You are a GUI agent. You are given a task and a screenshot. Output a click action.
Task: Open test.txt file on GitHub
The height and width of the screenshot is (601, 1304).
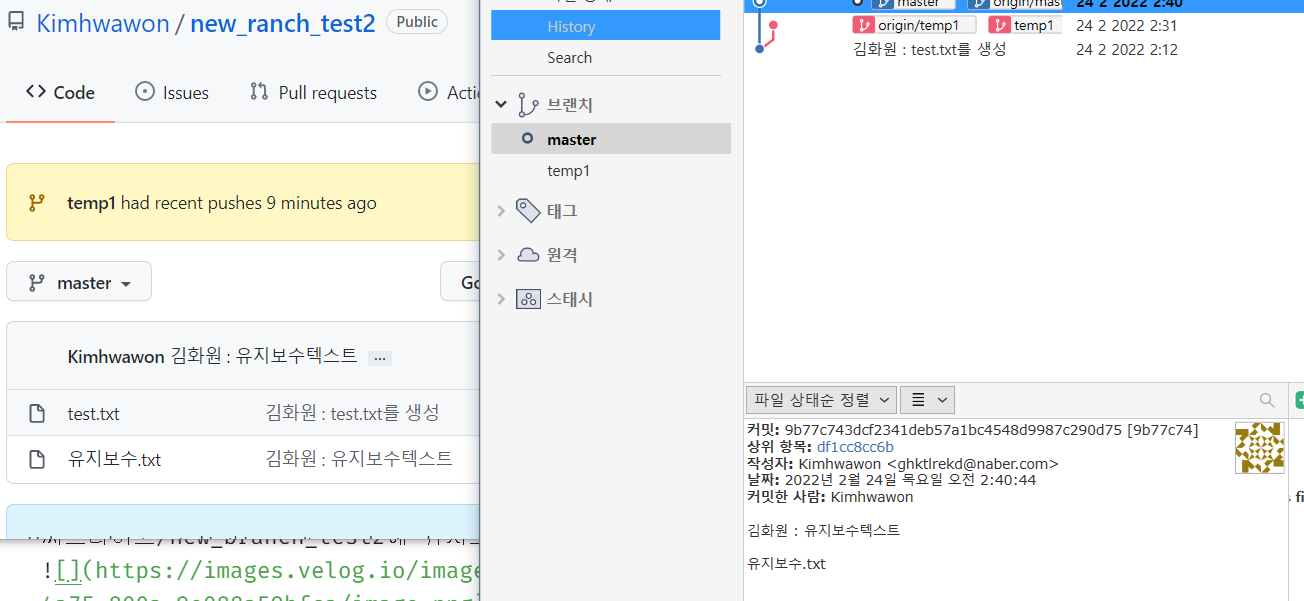[x=94, y=413]
